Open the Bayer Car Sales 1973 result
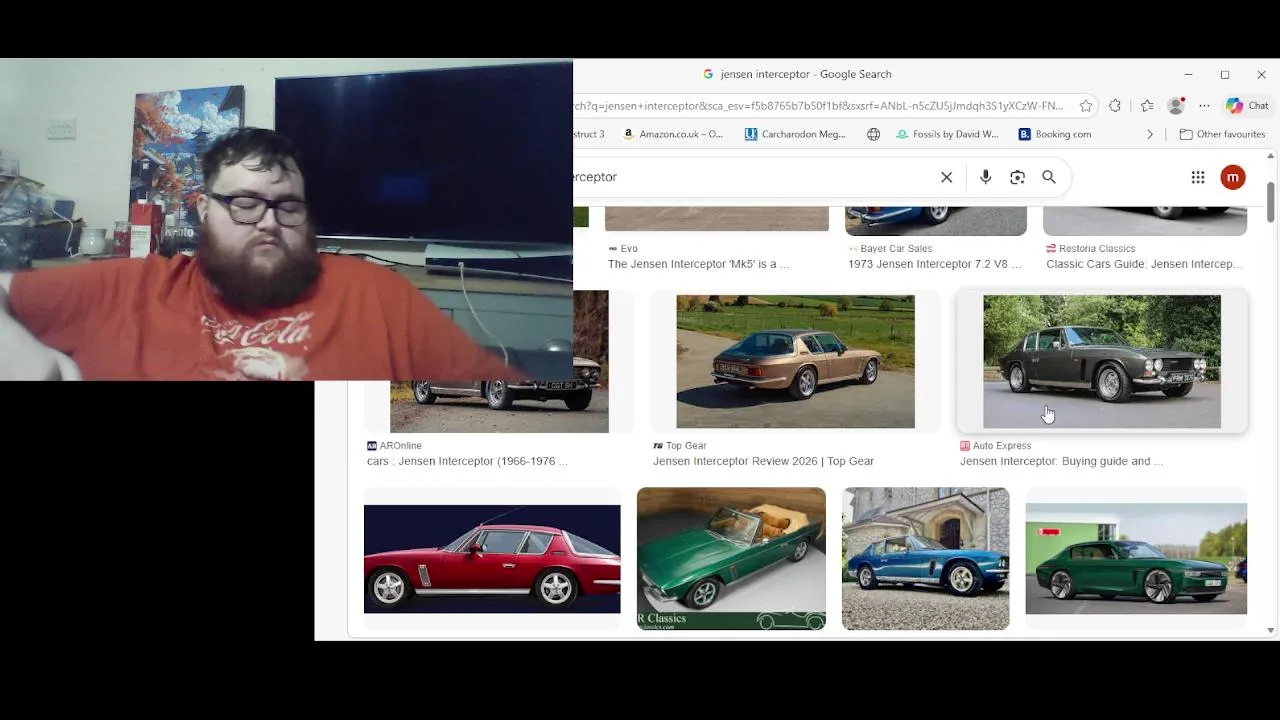Viewport: 1280px width, 720px height. tap(934, 264)
